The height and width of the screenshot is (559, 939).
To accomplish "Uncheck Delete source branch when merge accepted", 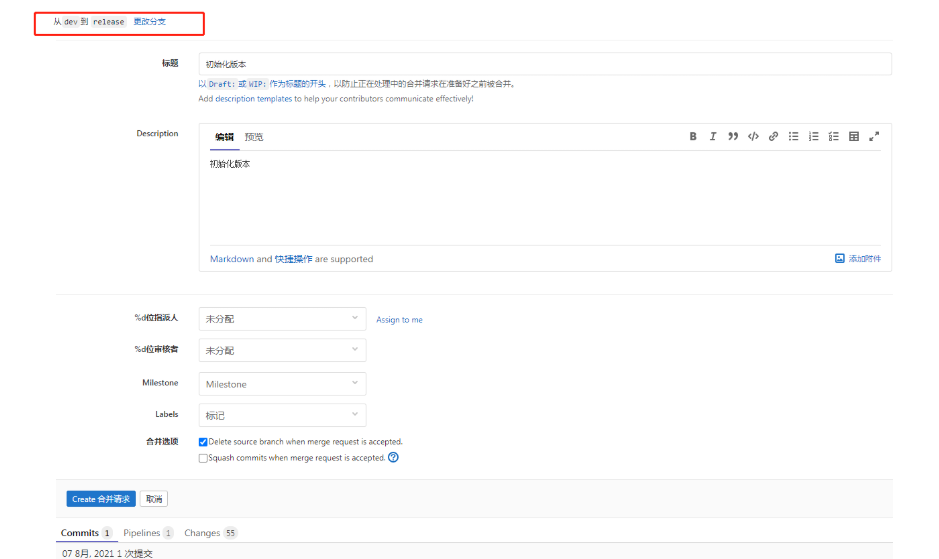I will pos(203,442).
